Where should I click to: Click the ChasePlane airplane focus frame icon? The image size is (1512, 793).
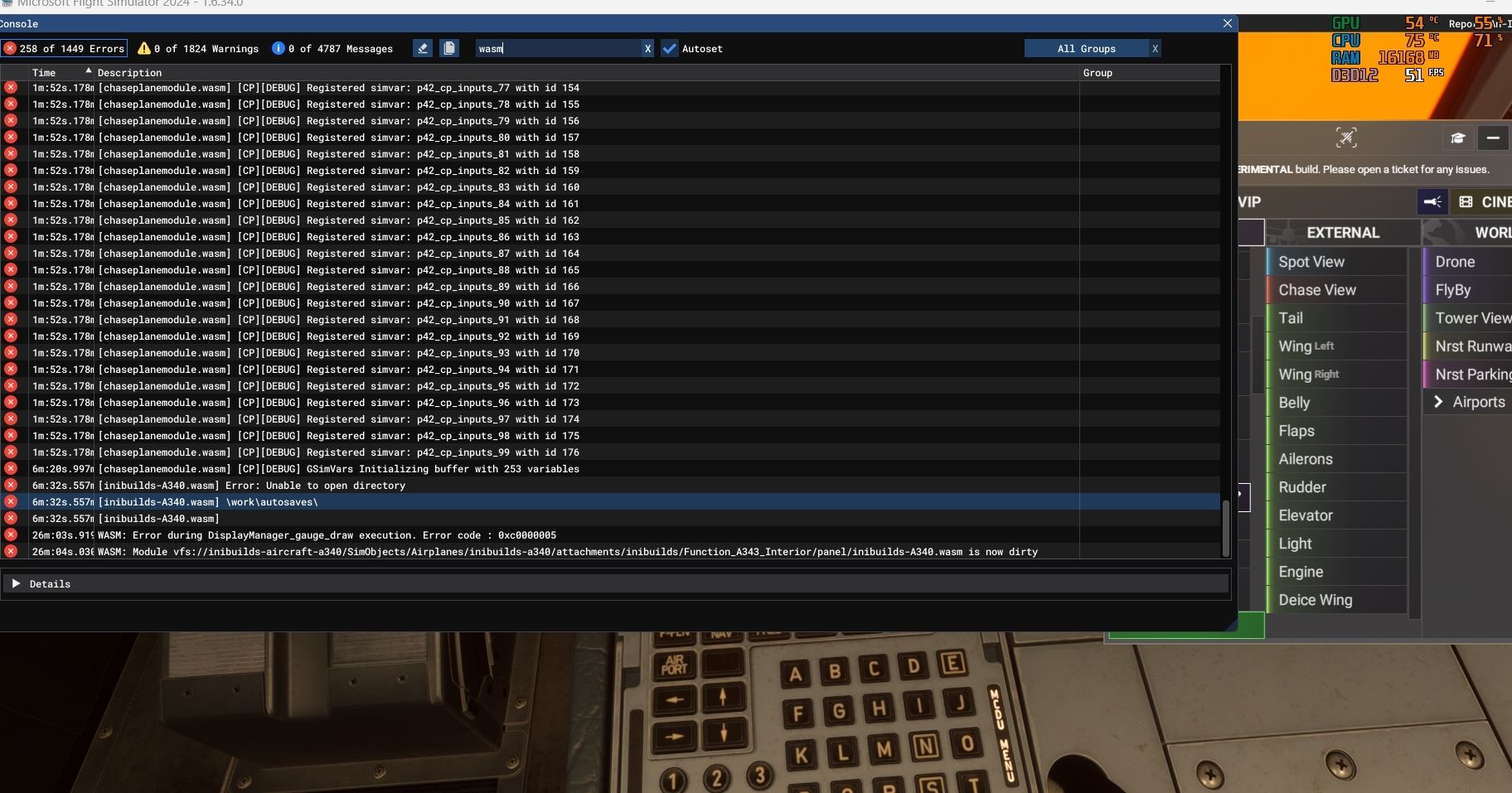(1346, 138)
